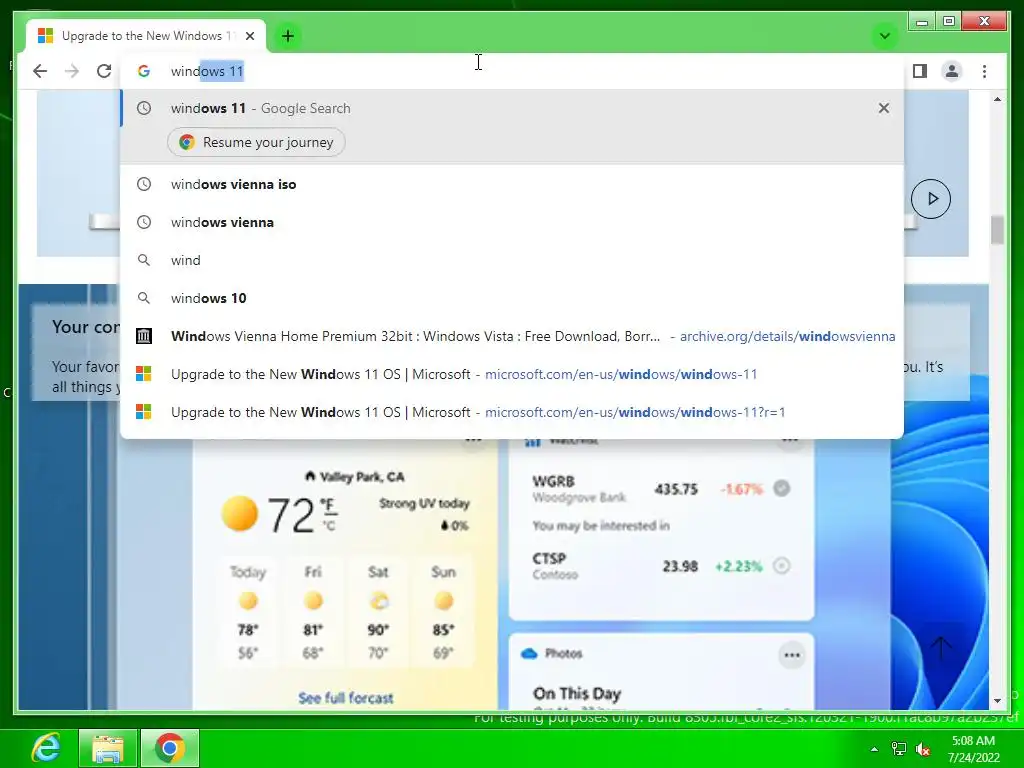This screenshot has width=1024, height=768.
Task: Click the forward navigation arrow
Action: [72, 71]
